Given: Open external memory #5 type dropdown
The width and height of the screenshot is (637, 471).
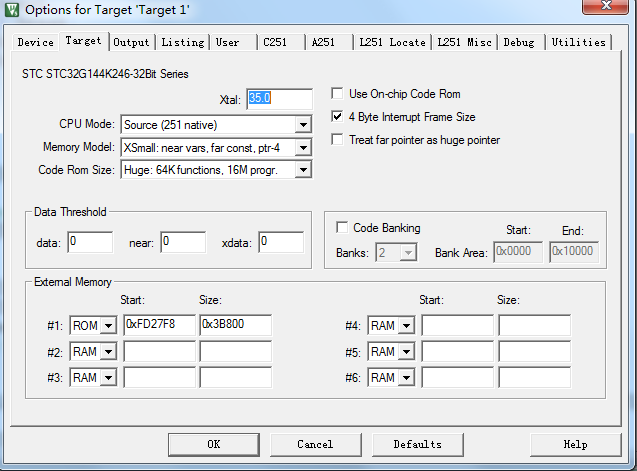Looking at the screenshot, I should pyautogui.click(x=407, y=352).
